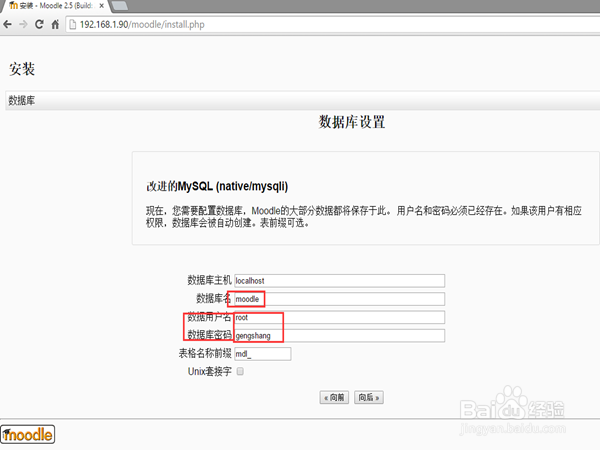Click the browser forward arrow

23,24
